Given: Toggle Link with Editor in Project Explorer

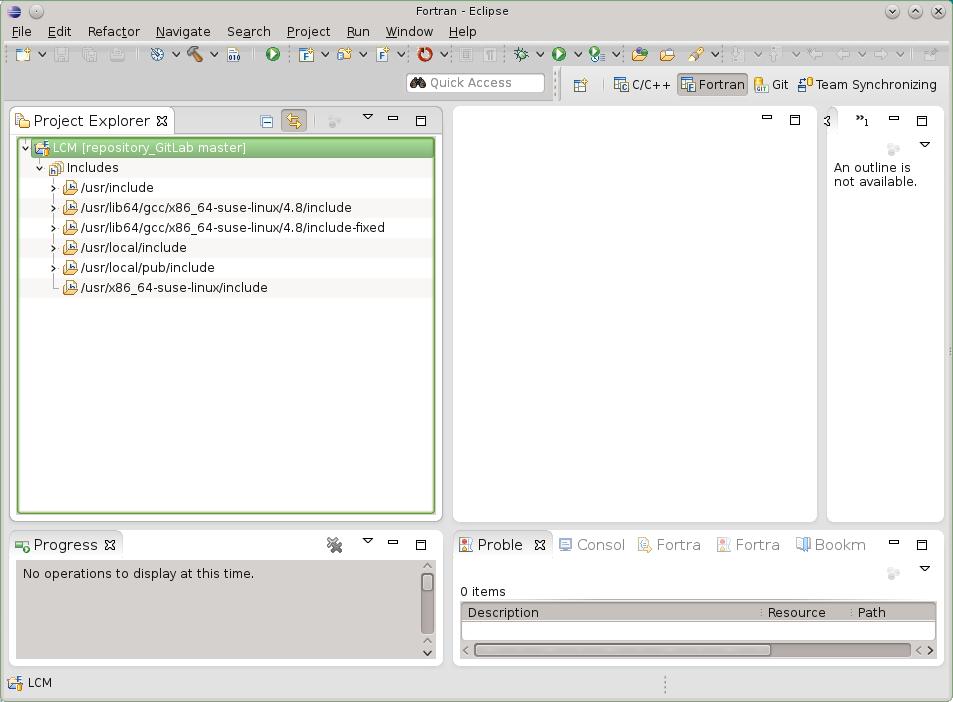Looking at the screenshot, I should (x=294, y=121).
